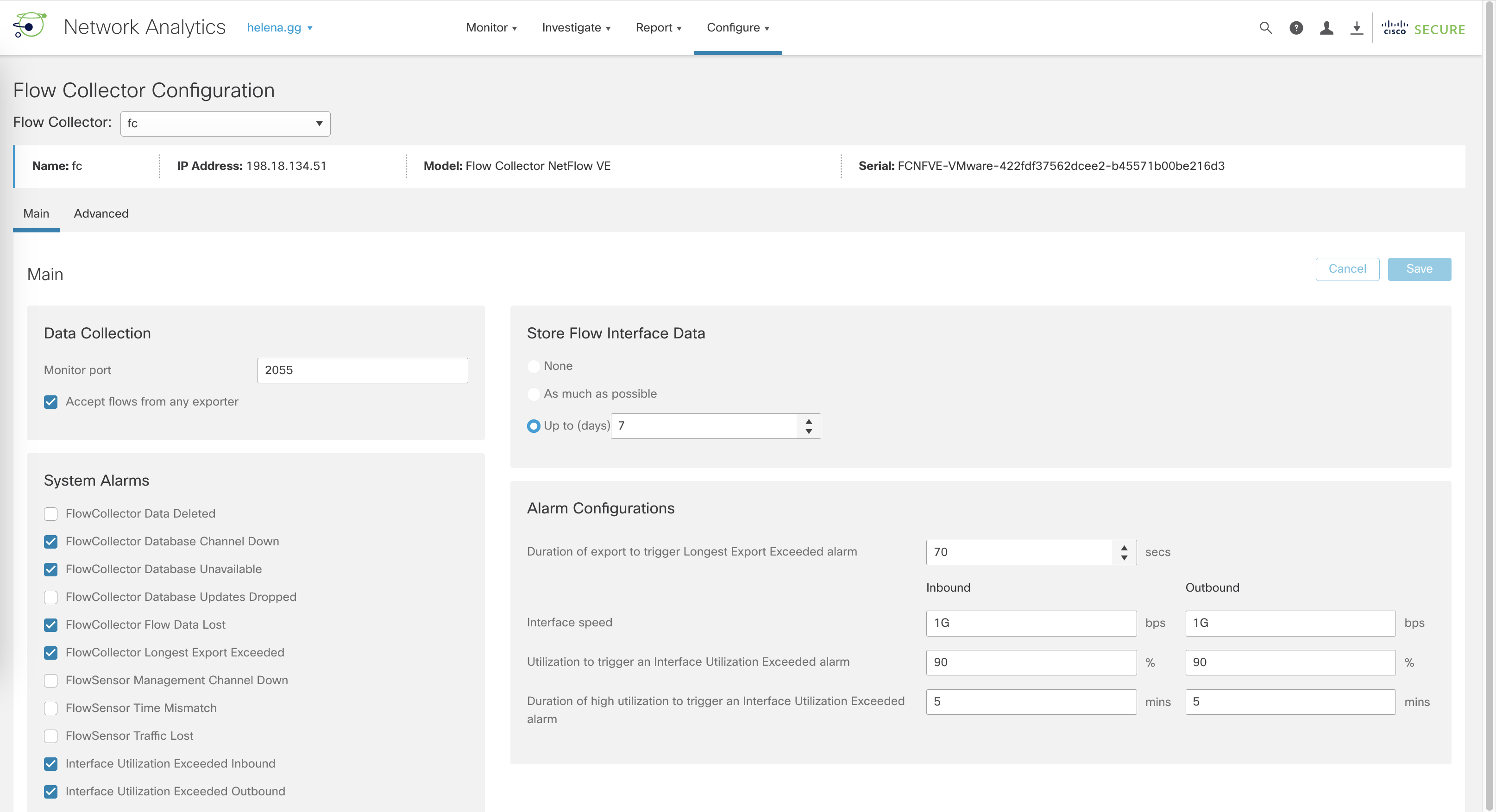This screenshot has height=812, width=1496.
Task: Switch to the Advanced tab
Action: click(101, 213)
